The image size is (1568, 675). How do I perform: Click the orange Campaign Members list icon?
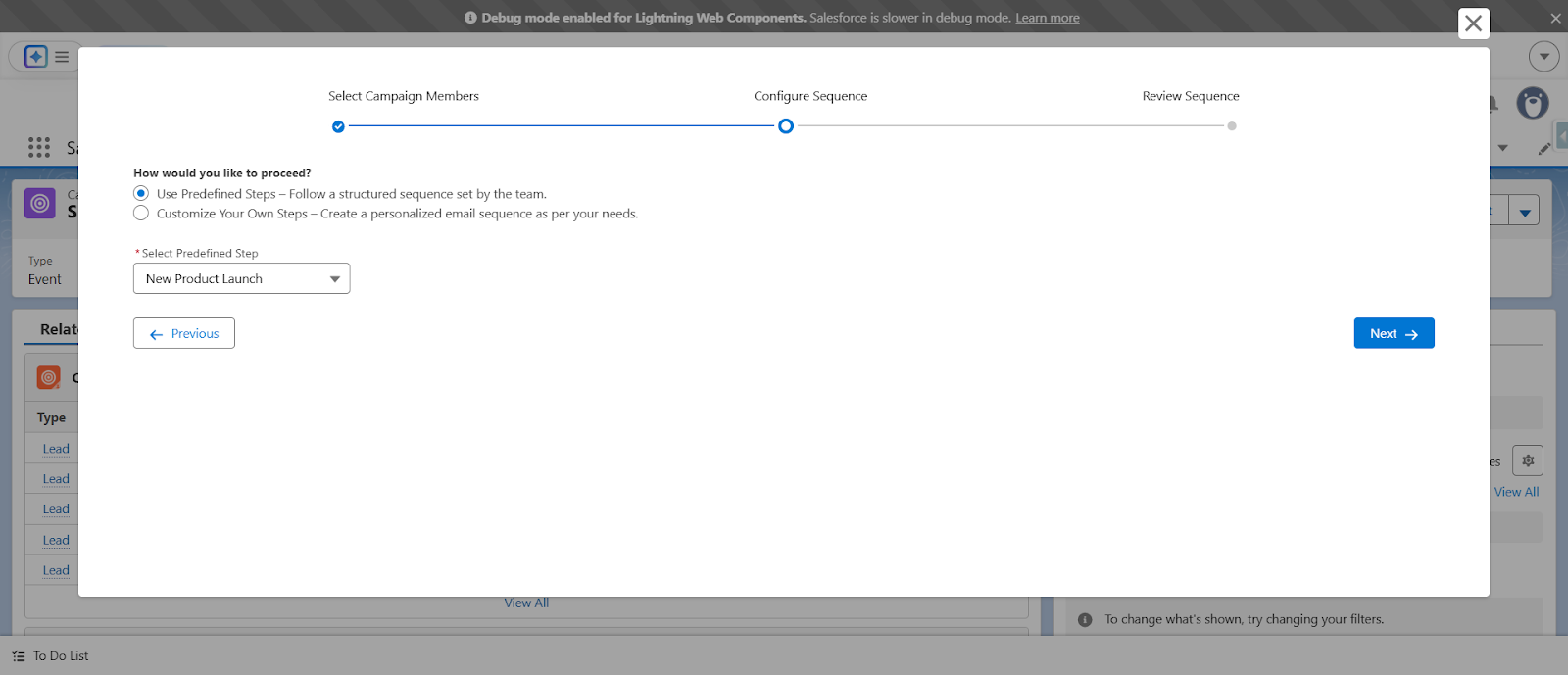49,377
